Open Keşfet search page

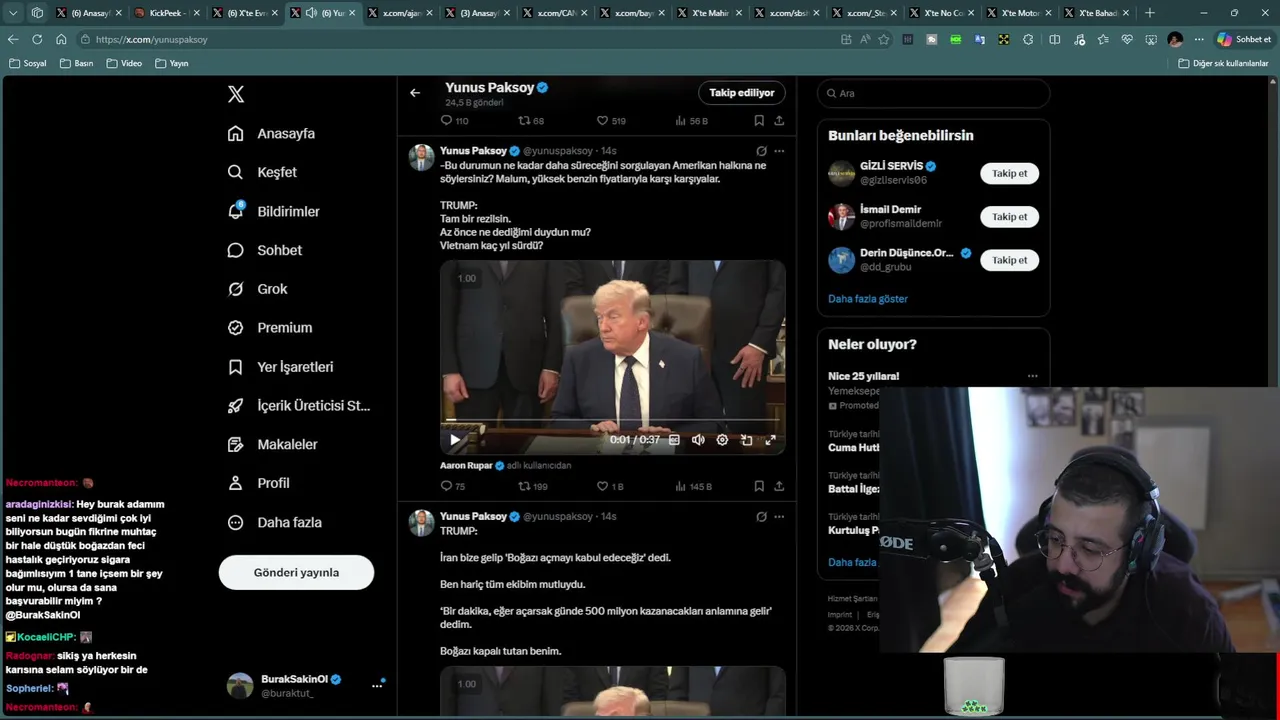(x=262, y=172)
